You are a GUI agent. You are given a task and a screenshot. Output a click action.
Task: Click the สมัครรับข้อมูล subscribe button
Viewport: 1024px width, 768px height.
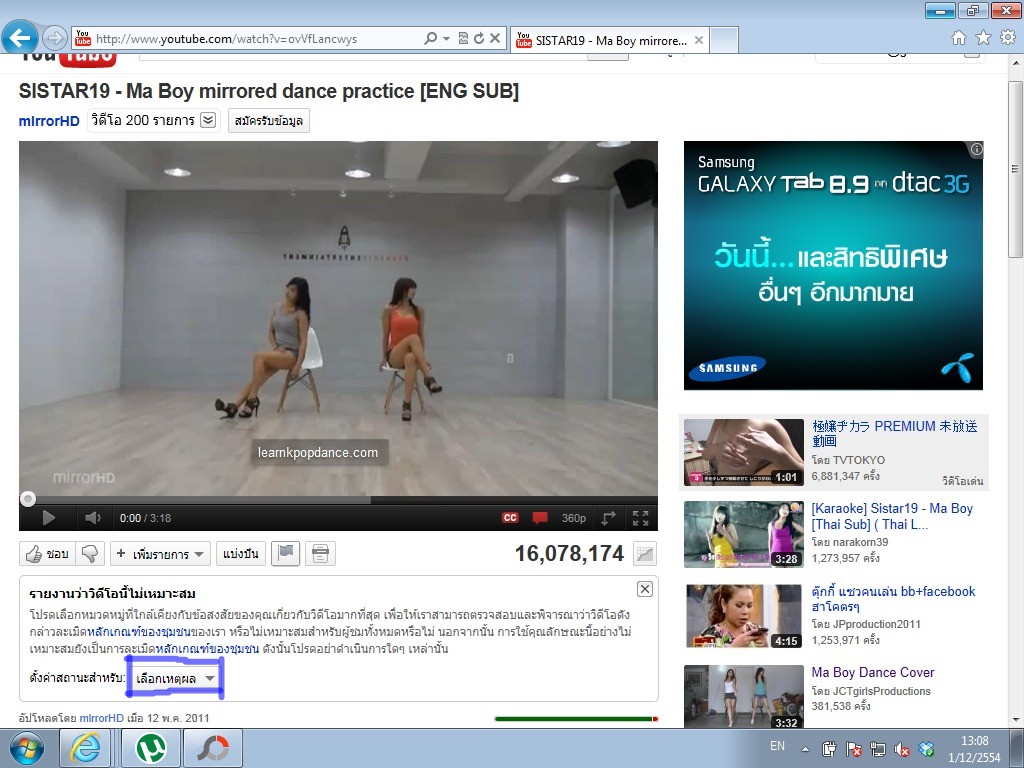(x=268, y=121)
